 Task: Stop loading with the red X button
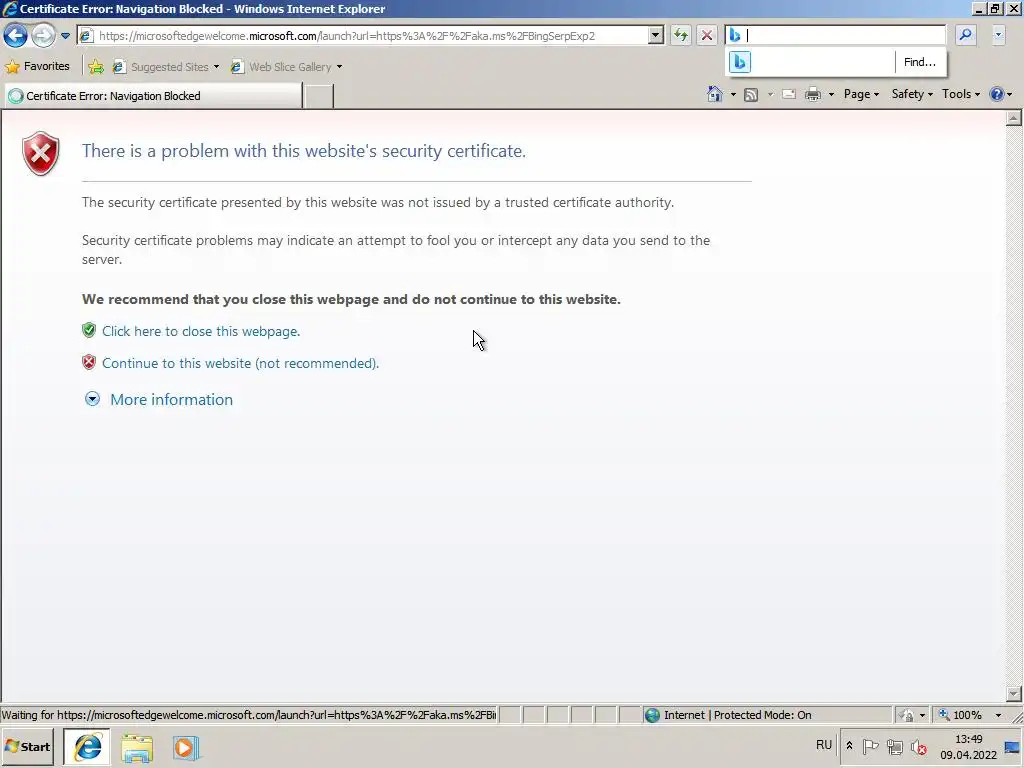click(707, 35)
